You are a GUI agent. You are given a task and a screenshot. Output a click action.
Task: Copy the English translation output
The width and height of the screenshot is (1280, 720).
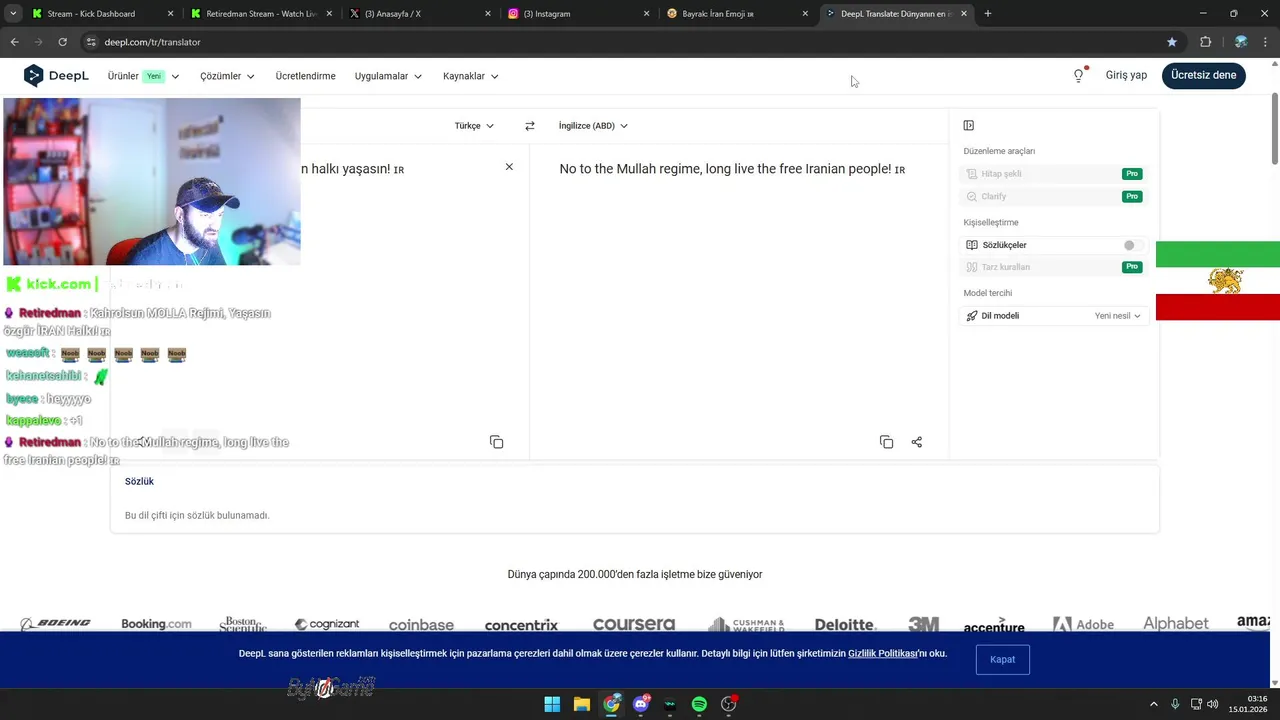(886, 442)
